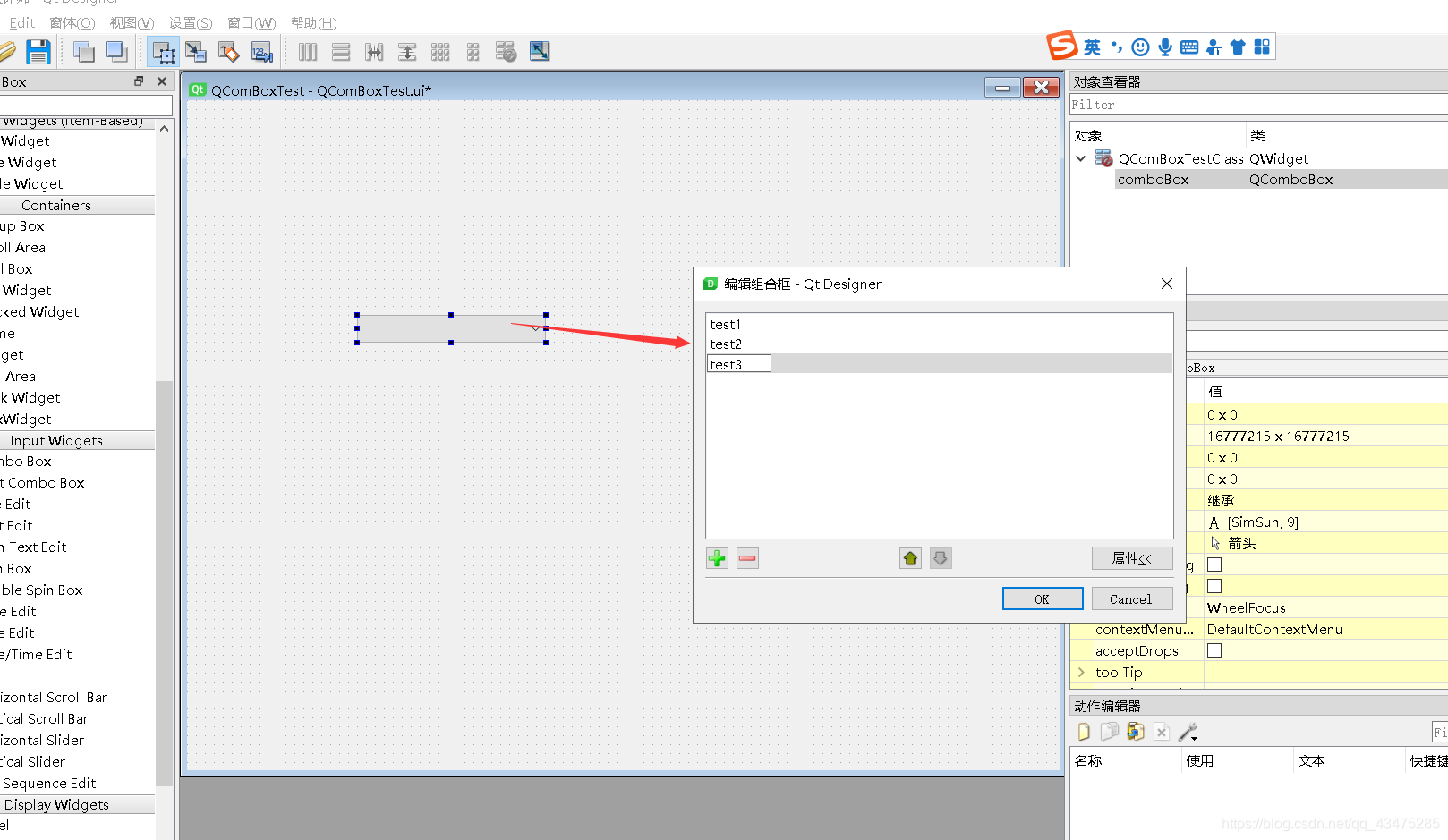The image size is (1448, 840).
Task: Select comboBox in the Object Inspector
Action: [1282, 179]
